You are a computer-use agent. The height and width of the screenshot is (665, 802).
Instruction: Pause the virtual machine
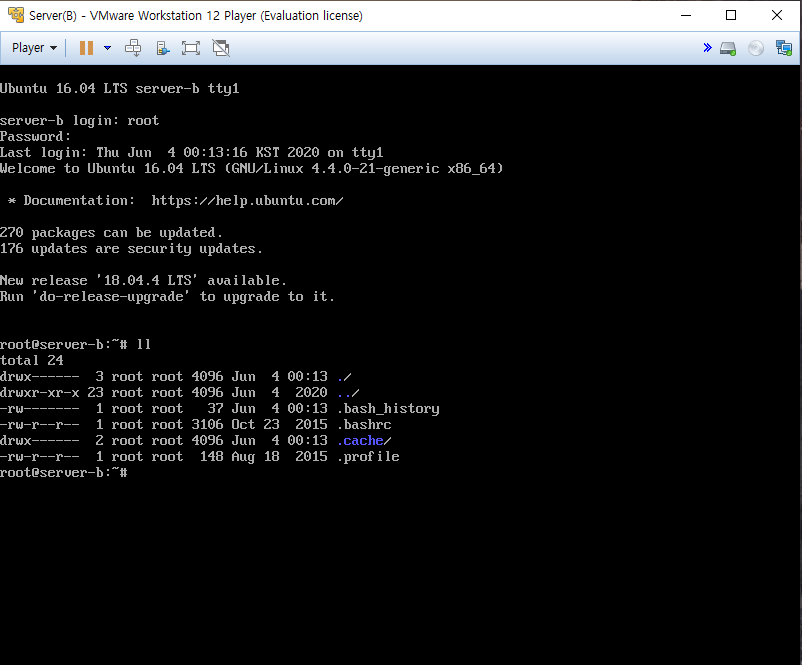click(86, 48)
